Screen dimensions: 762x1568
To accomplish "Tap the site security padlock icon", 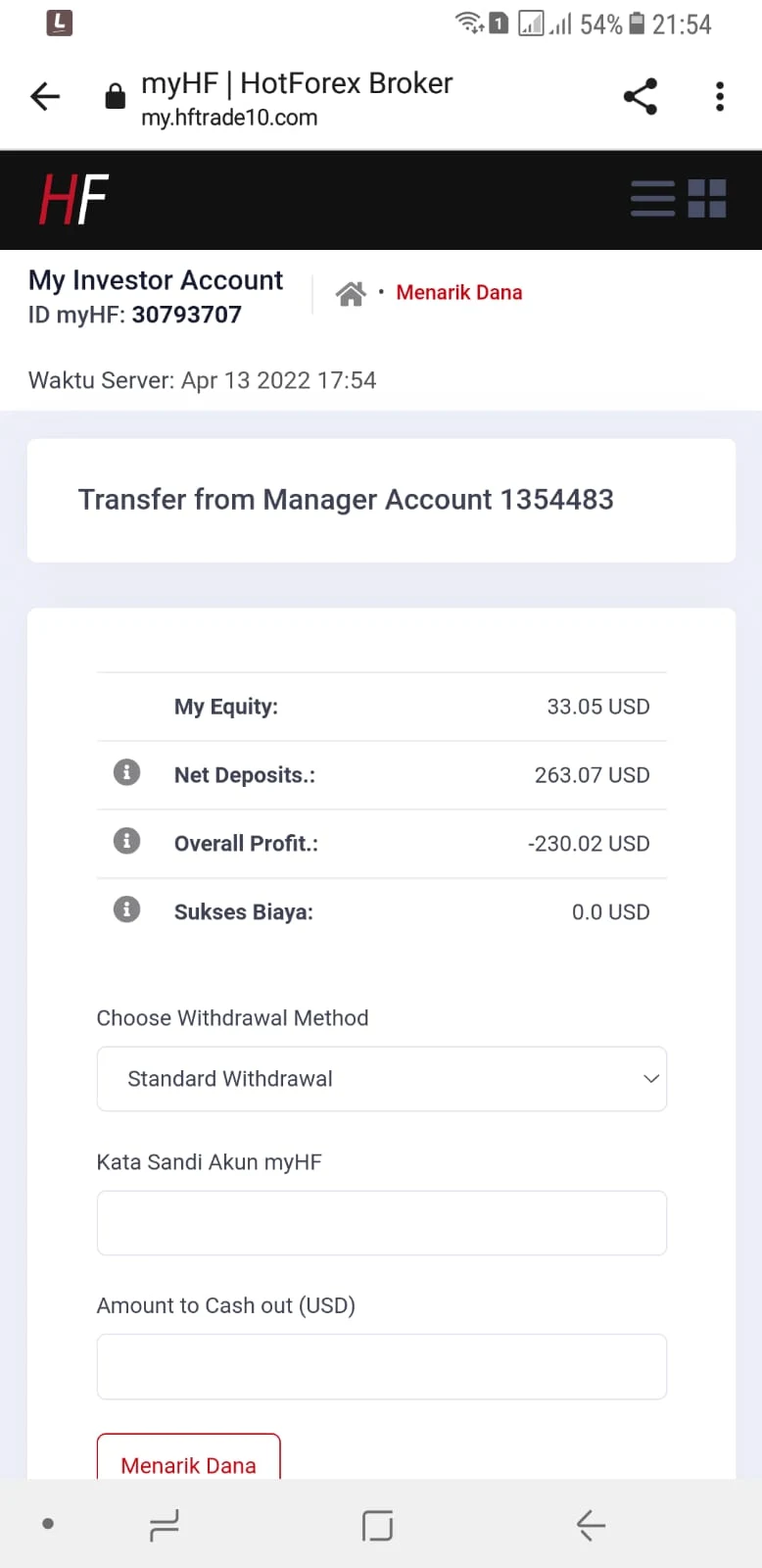I will click(x=115, y=96).
